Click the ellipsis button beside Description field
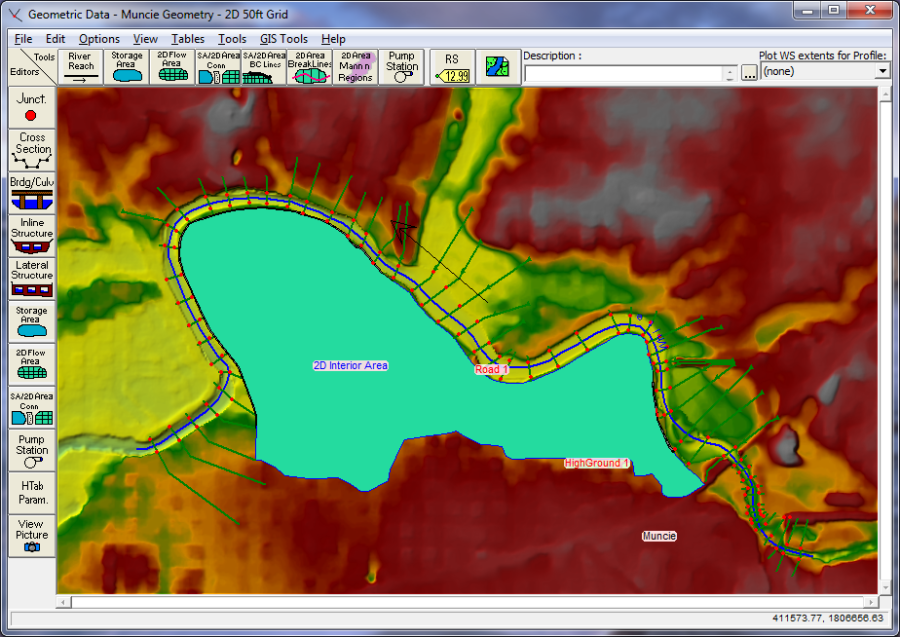The height and width of the screenshot is (637, 900). point(749,74)
